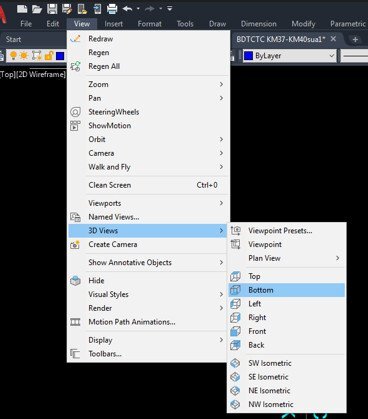Select the Bottom view cube icon
368x419 pixels.
click(236, 290)
